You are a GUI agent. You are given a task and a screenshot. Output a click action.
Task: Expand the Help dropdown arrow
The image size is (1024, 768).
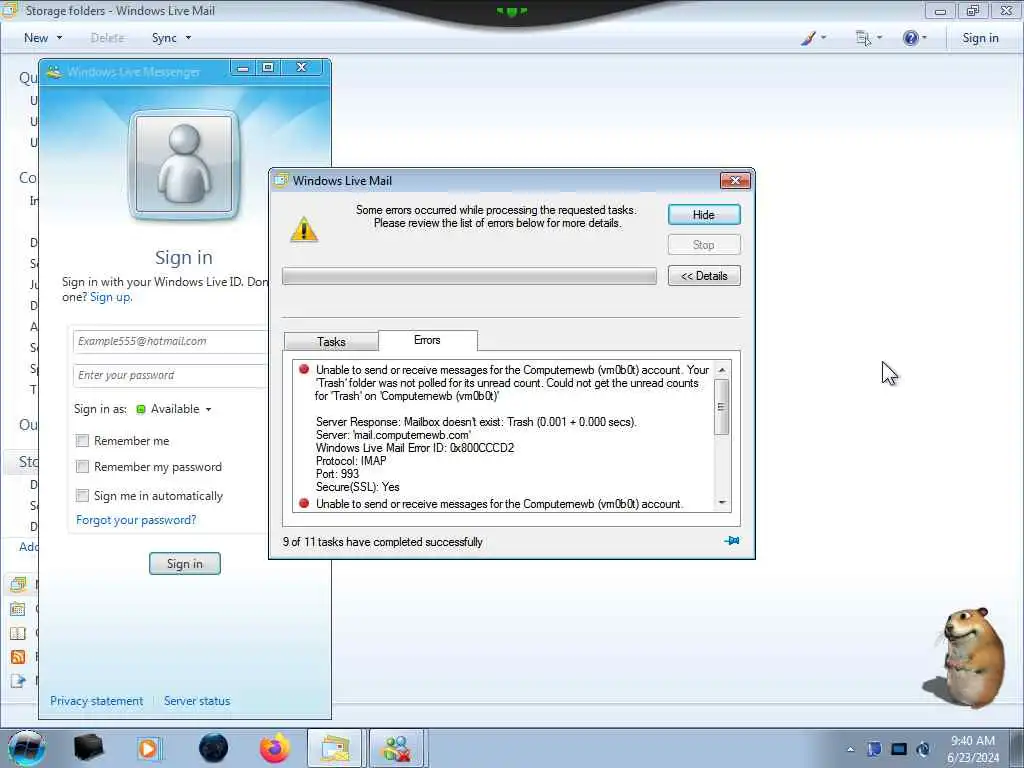pyautogui.click(x=924, y=38)
